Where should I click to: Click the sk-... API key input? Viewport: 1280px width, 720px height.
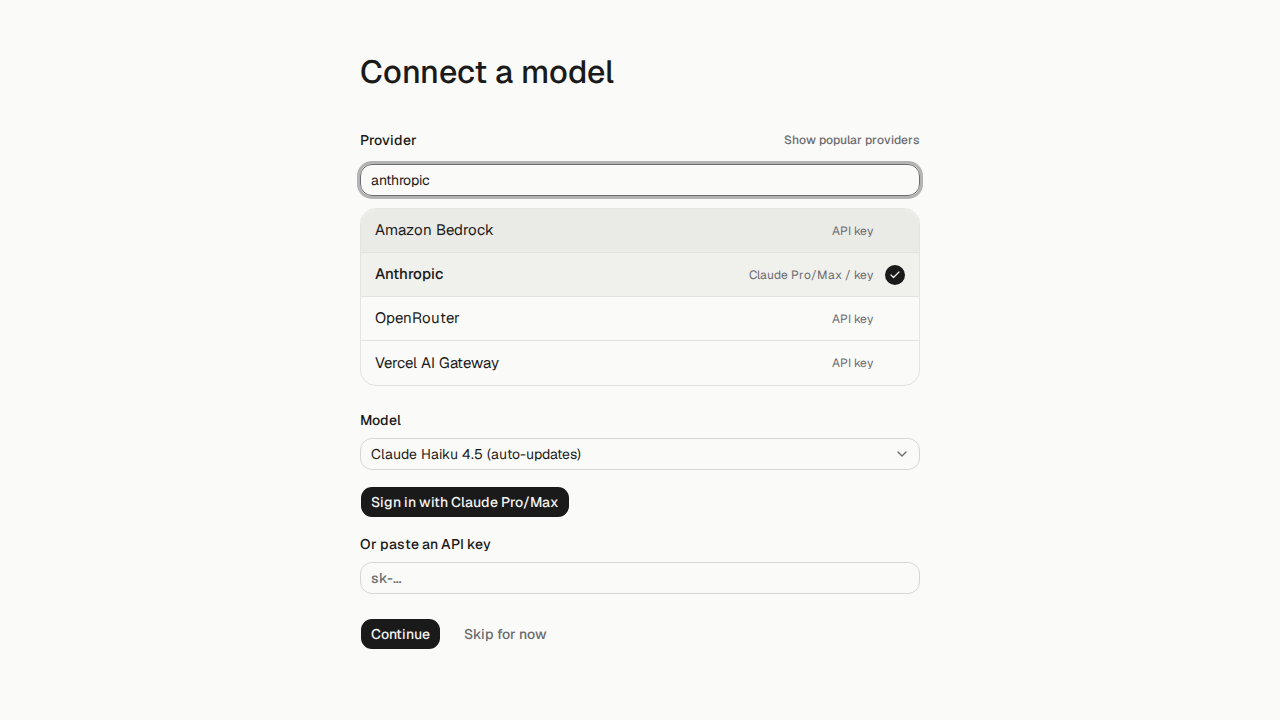[640, 578]
